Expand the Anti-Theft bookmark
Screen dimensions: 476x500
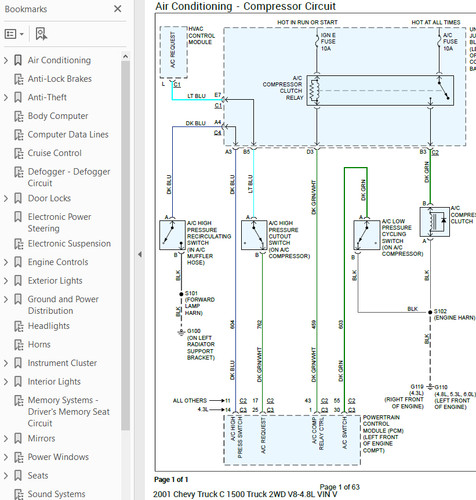click(6, 97)
